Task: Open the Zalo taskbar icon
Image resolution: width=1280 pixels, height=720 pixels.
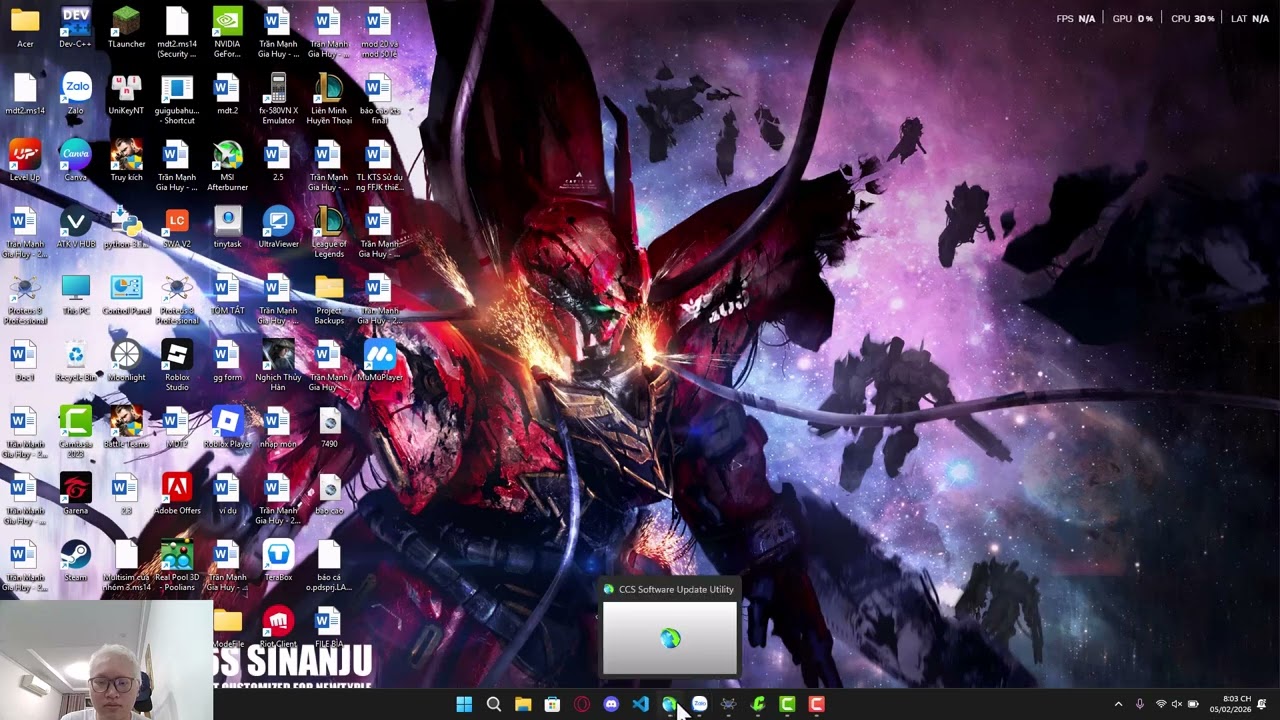Action: 699,704
